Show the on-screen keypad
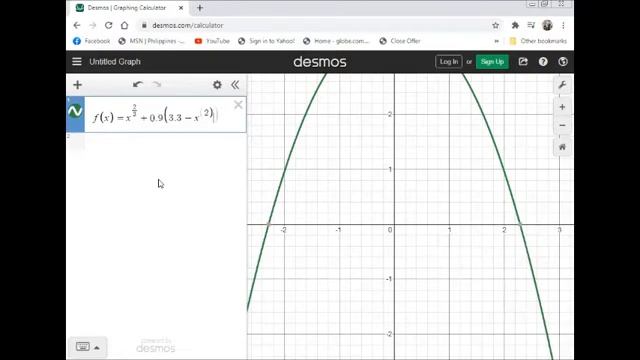 coord(83,347)
